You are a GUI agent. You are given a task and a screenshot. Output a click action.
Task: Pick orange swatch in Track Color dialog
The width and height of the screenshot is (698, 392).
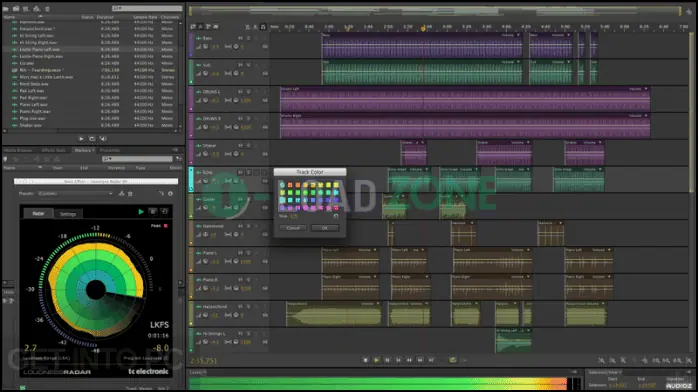(x=298, y=185)
